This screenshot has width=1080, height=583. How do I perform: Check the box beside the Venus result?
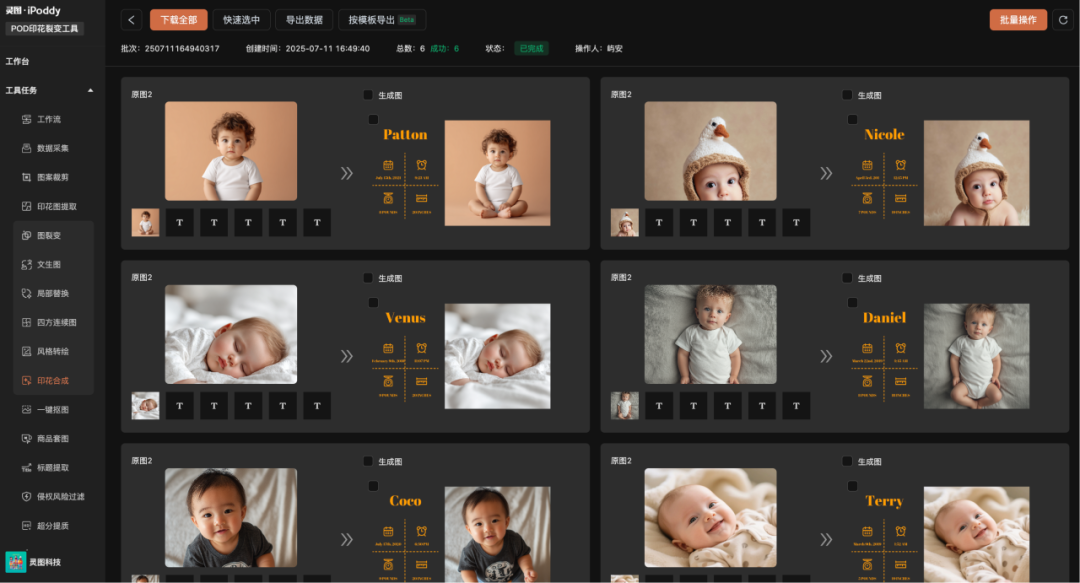click(x=373, y=302)
